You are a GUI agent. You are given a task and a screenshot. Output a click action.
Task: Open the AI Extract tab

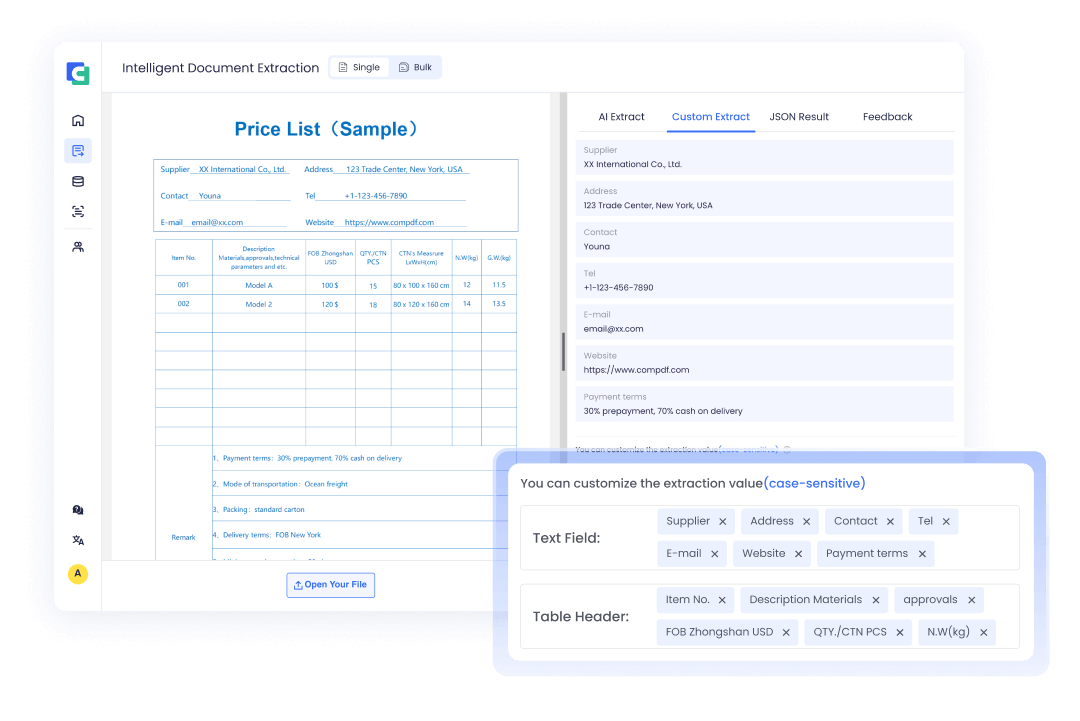[621, 117]
